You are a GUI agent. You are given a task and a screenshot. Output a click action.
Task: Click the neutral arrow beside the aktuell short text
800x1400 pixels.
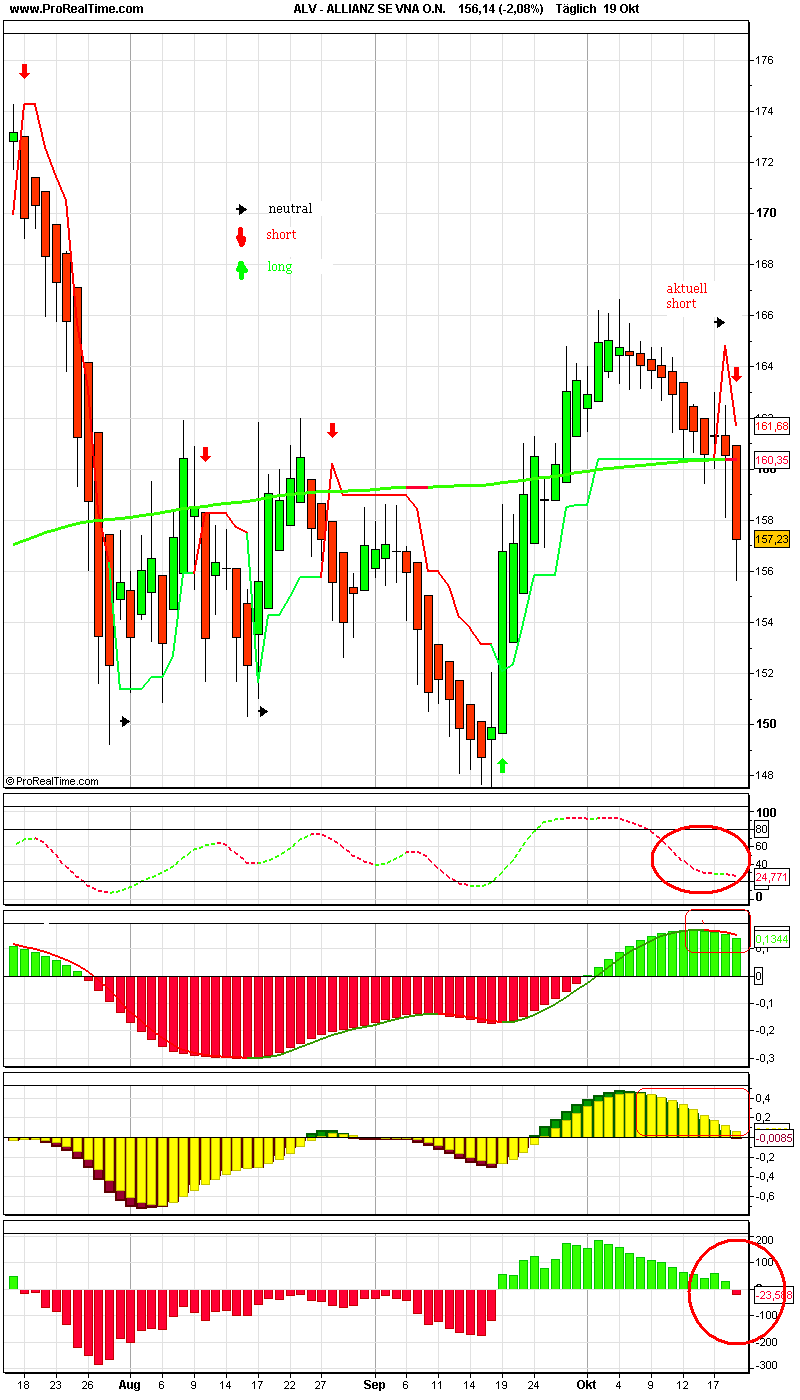coord(718,322)
